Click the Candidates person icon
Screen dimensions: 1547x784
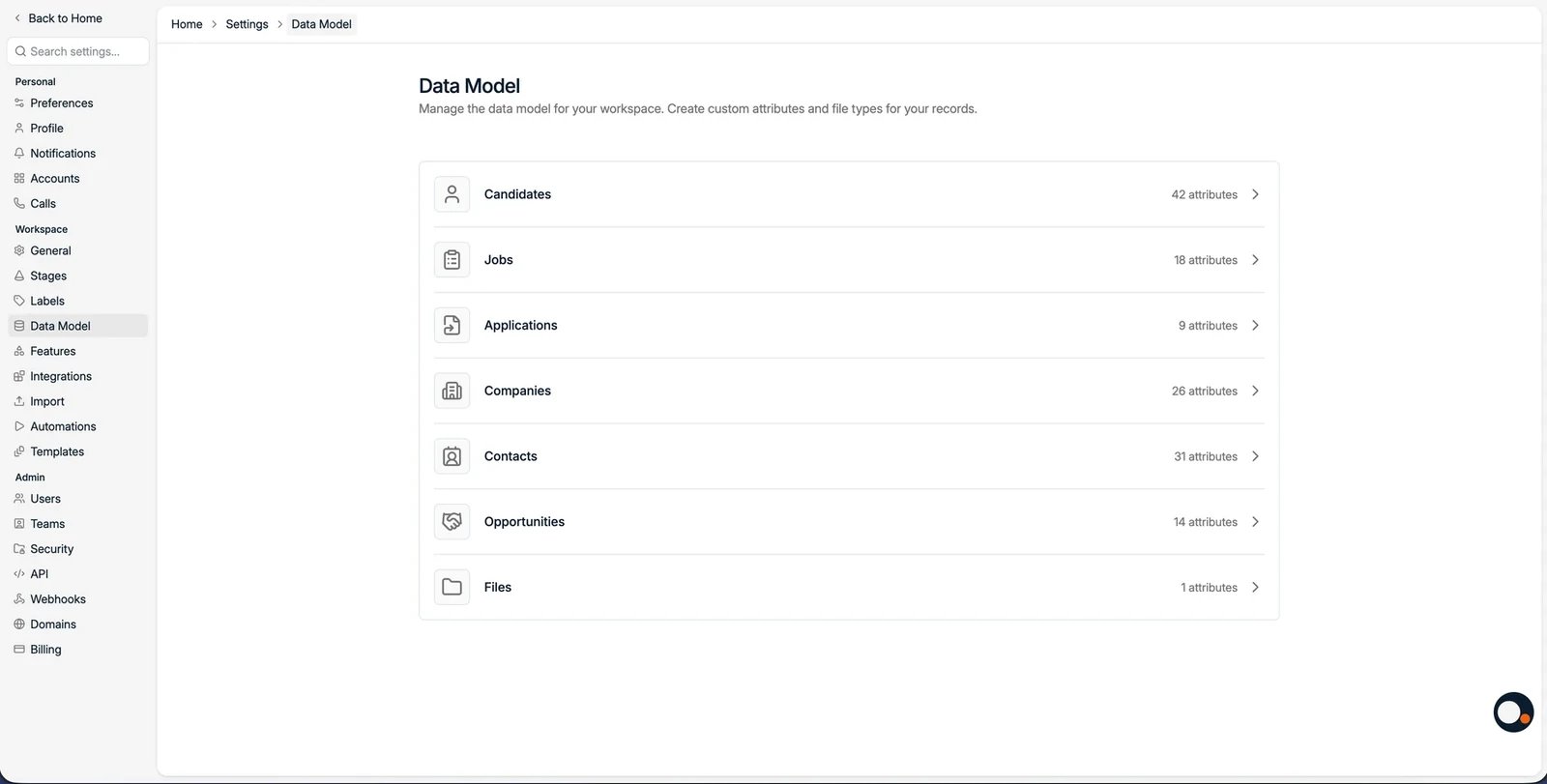[x=452, y=194]
